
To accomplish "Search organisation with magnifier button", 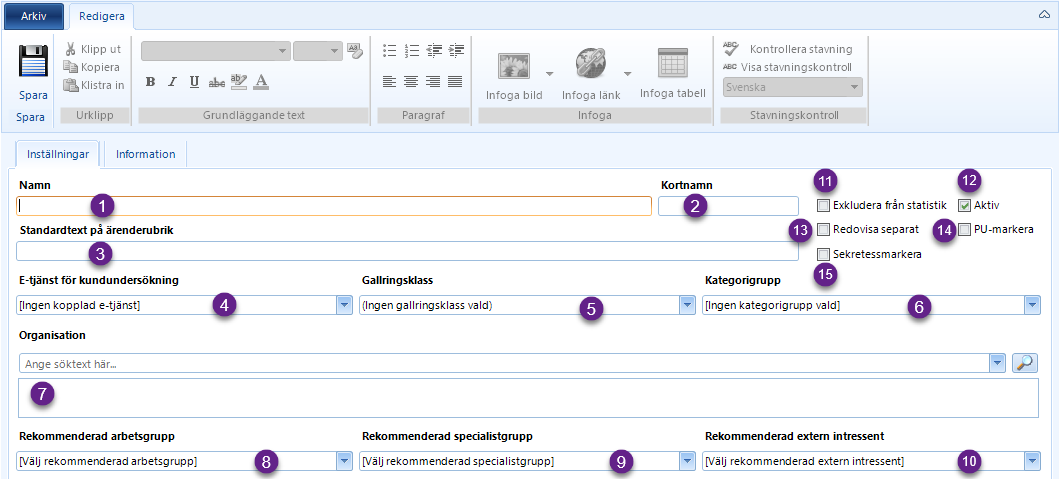I will click(x=1025, y=363).
